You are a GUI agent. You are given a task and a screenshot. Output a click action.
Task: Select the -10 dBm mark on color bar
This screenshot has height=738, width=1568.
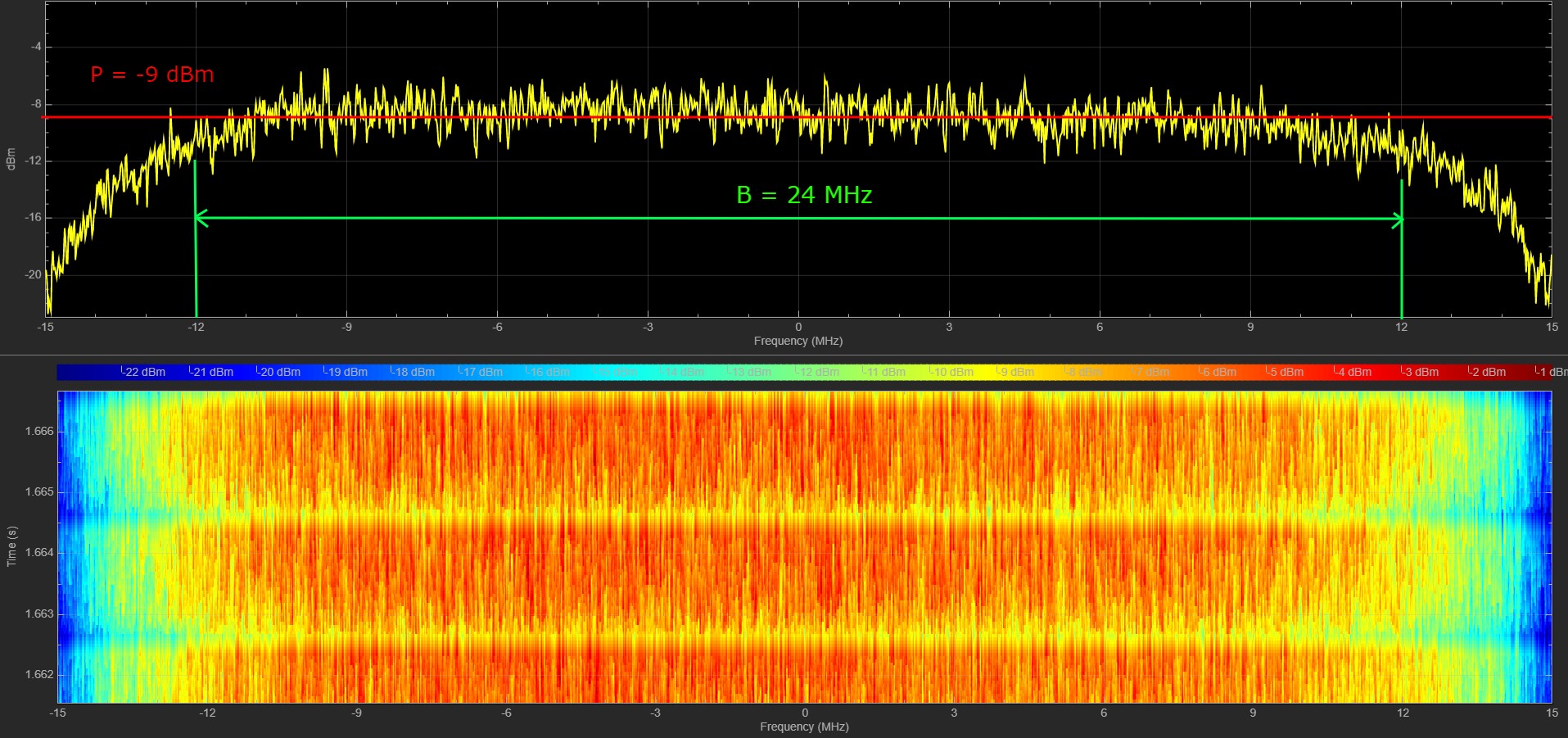click(x=952, y=372)
